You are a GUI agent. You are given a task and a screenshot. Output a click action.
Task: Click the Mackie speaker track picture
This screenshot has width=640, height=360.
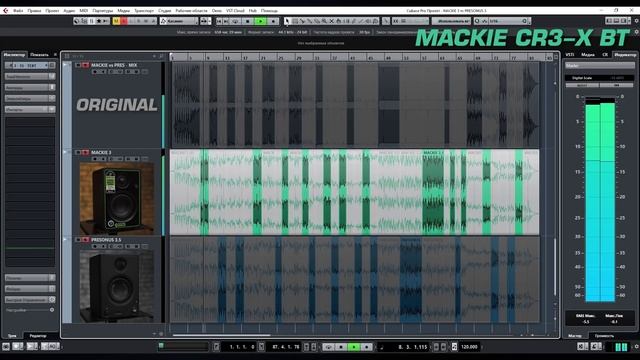coord(117,198)
